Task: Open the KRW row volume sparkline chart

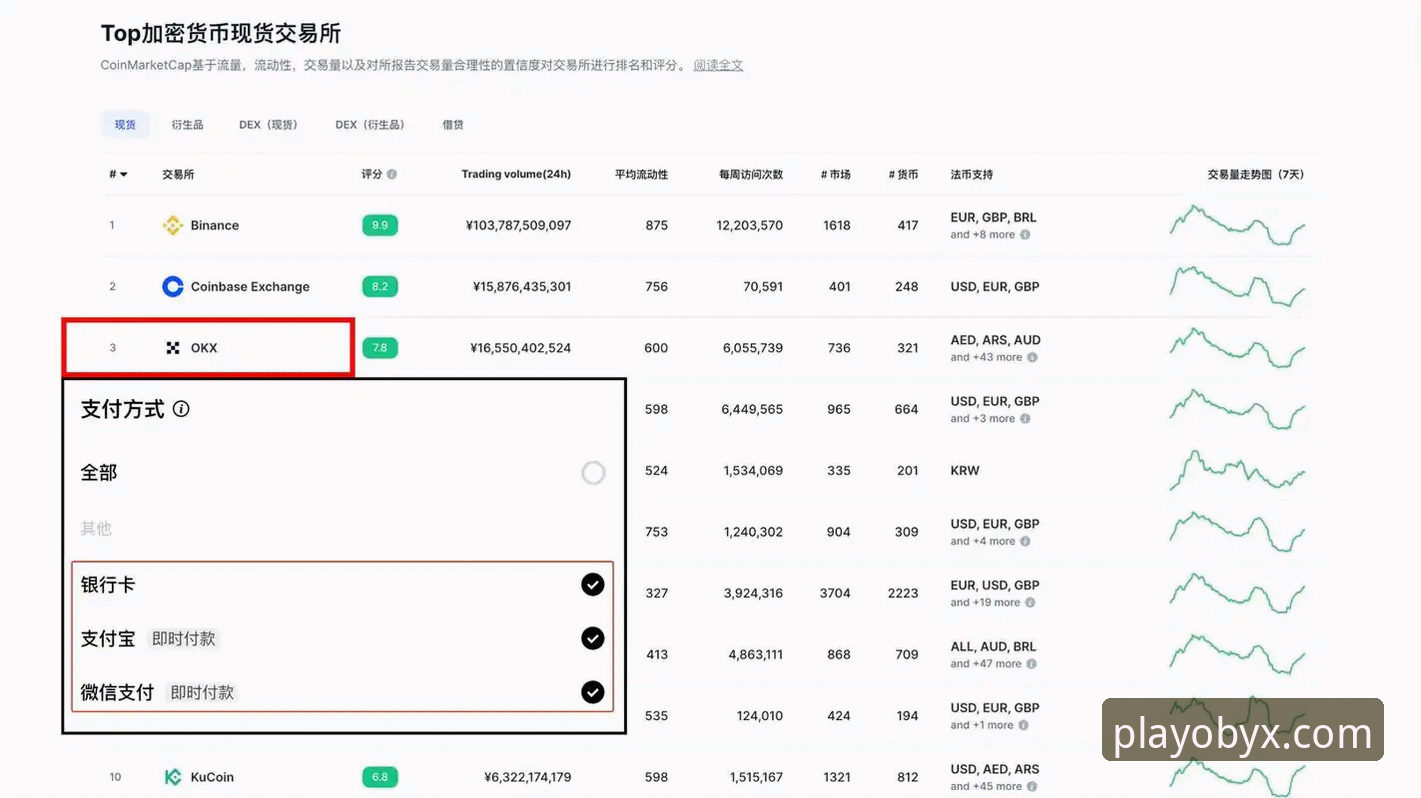Action: [x=1237, y=470]
